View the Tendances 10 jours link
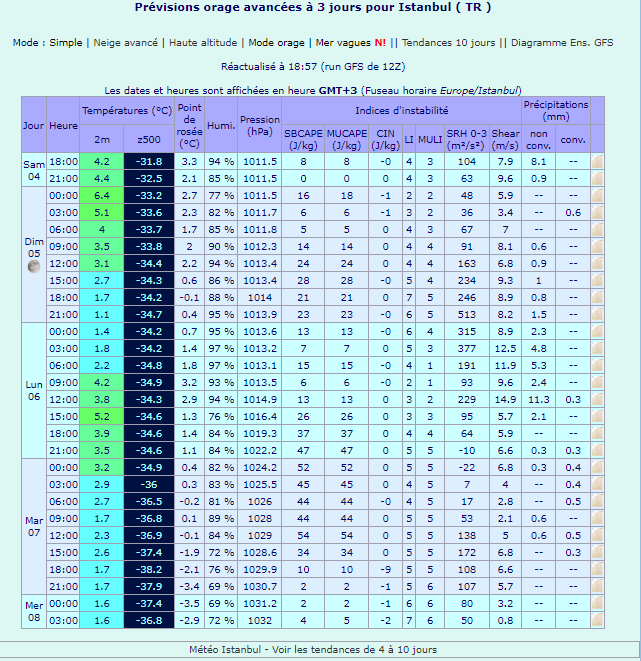 click(x=448, y=43)
